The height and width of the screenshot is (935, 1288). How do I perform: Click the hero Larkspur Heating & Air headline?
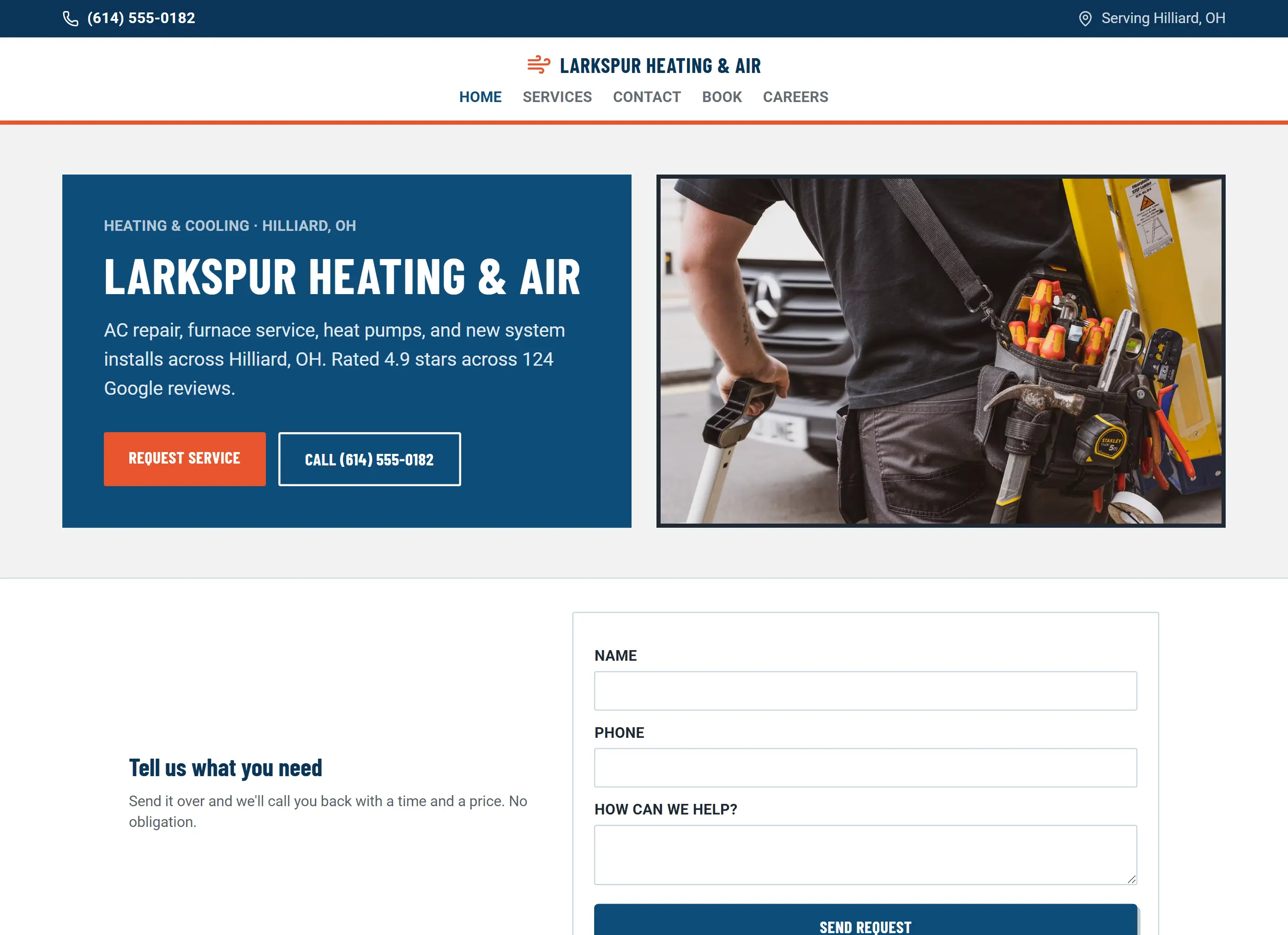(343, 277)
